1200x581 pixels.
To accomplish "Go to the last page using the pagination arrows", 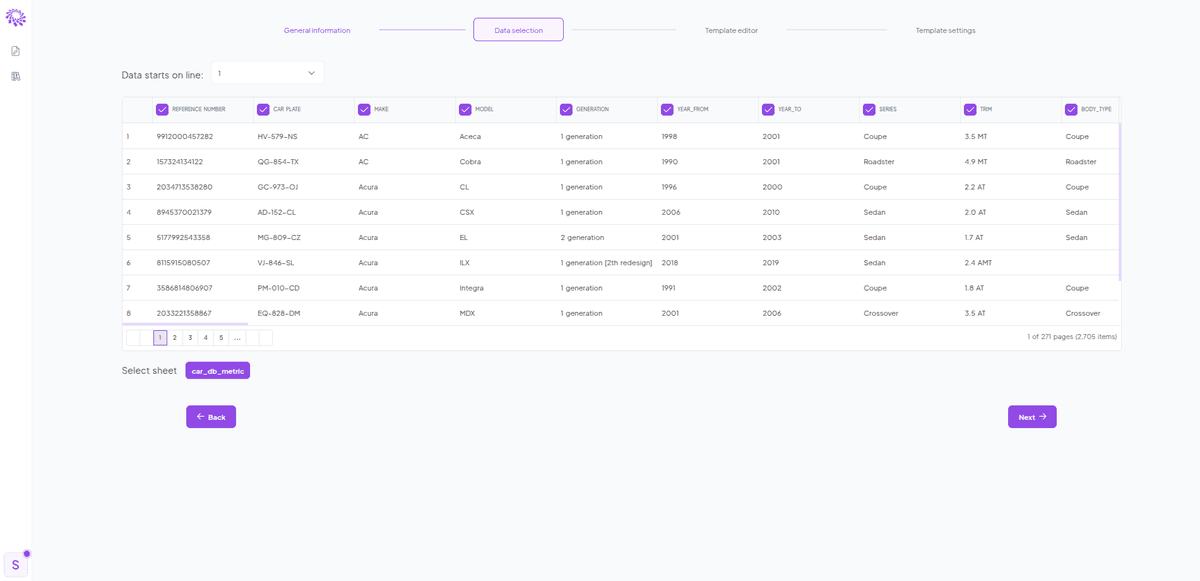I will [x=265, y=337].
